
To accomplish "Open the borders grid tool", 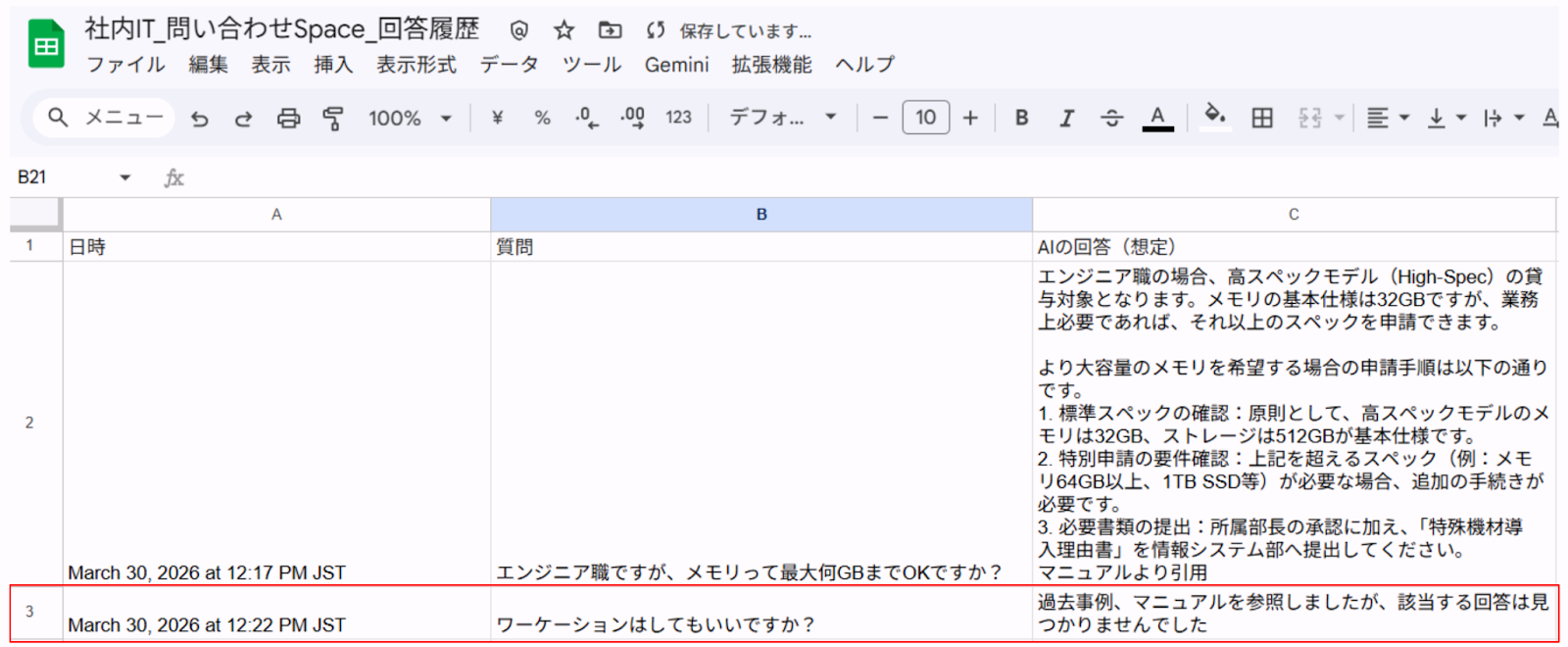I will click(1262, 118).
